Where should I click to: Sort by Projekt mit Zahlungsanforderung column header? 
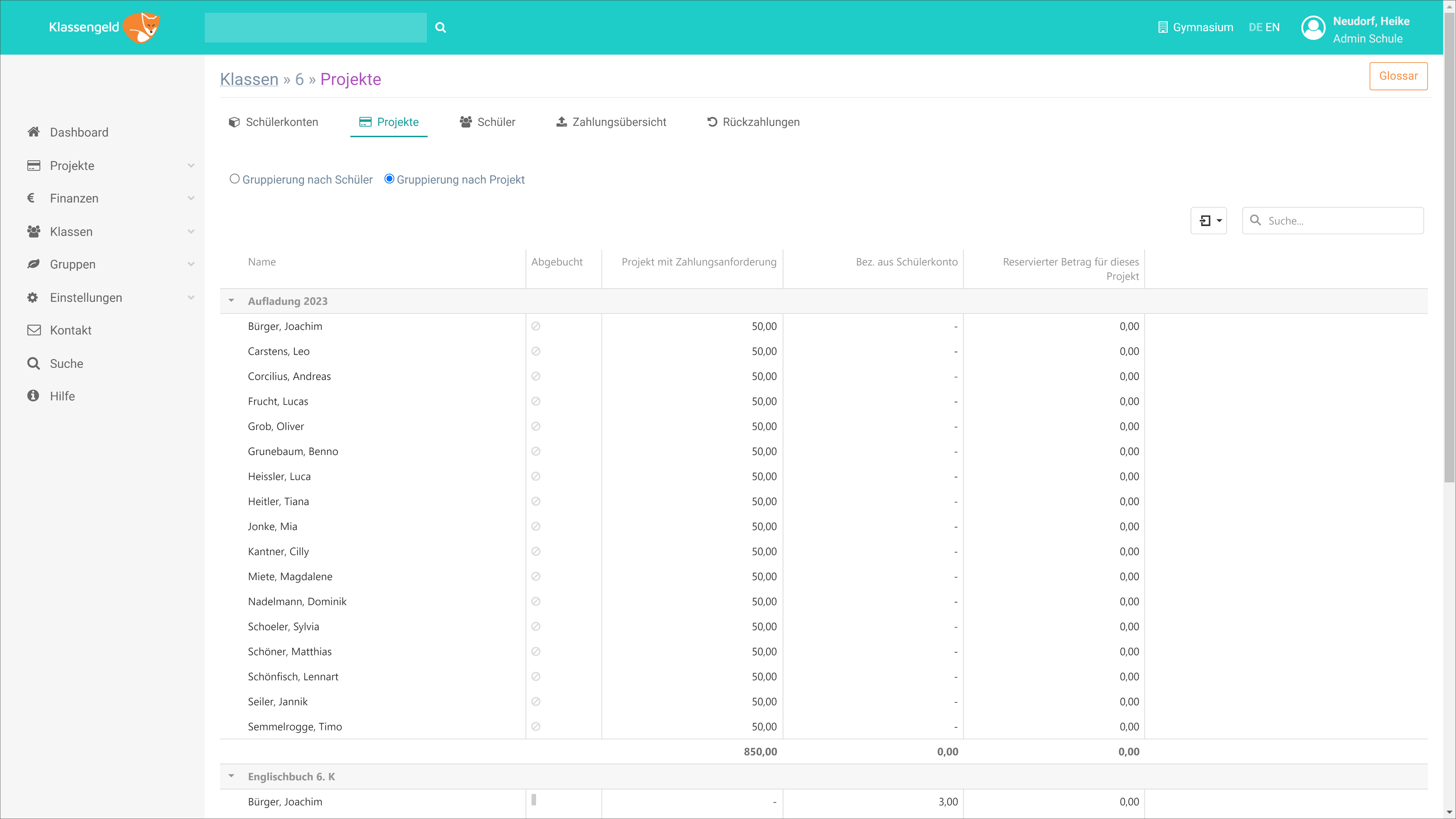[698, 262]
